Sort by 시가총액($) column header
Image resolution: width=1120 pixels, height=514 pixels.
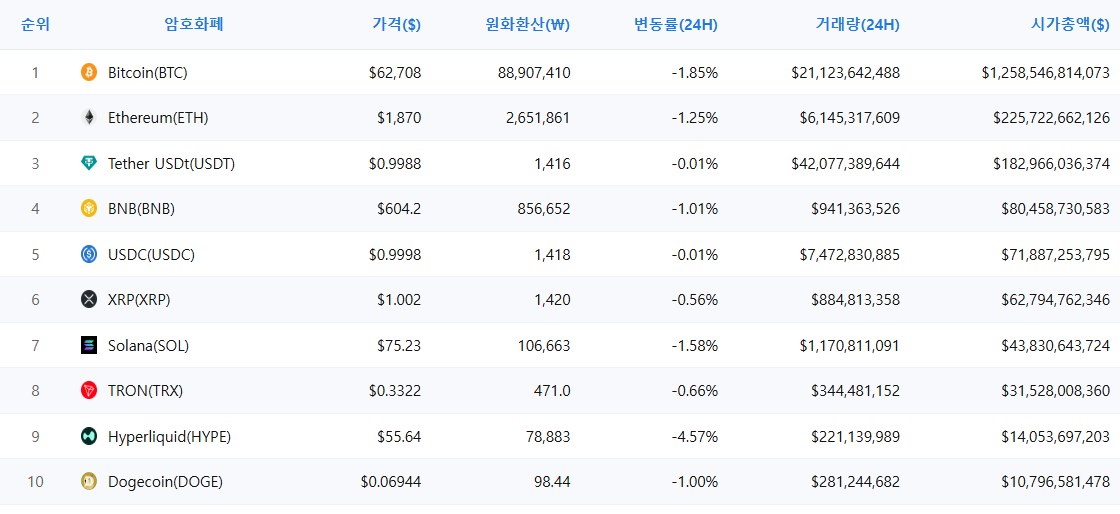1069,24
